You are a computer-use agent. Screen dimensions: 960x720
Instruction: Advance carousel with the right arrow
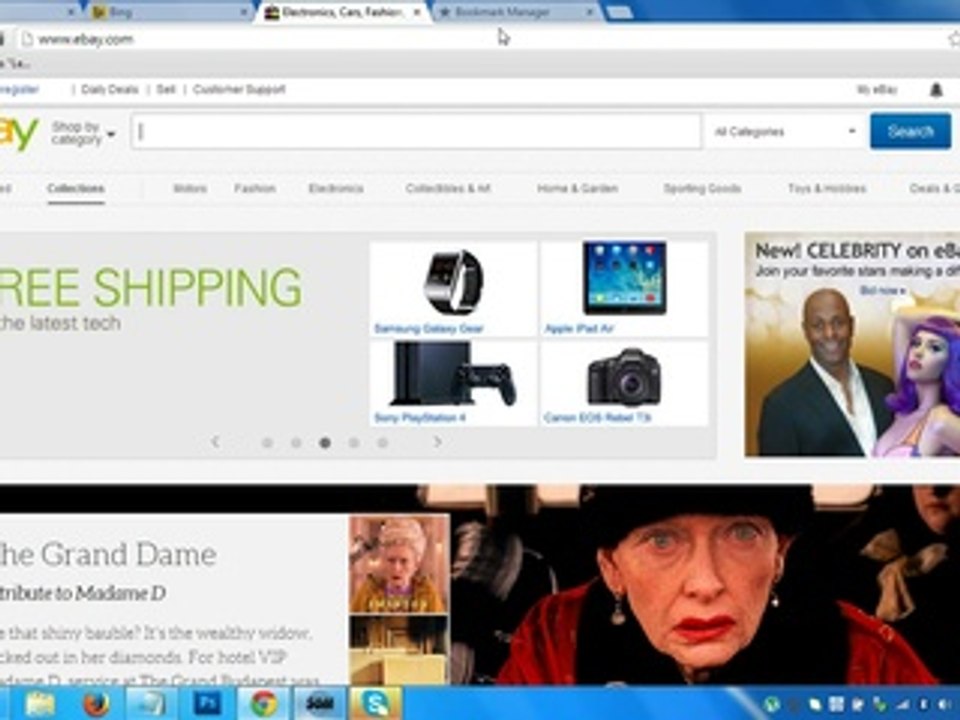pyautogui.click(x=437, y=441)
